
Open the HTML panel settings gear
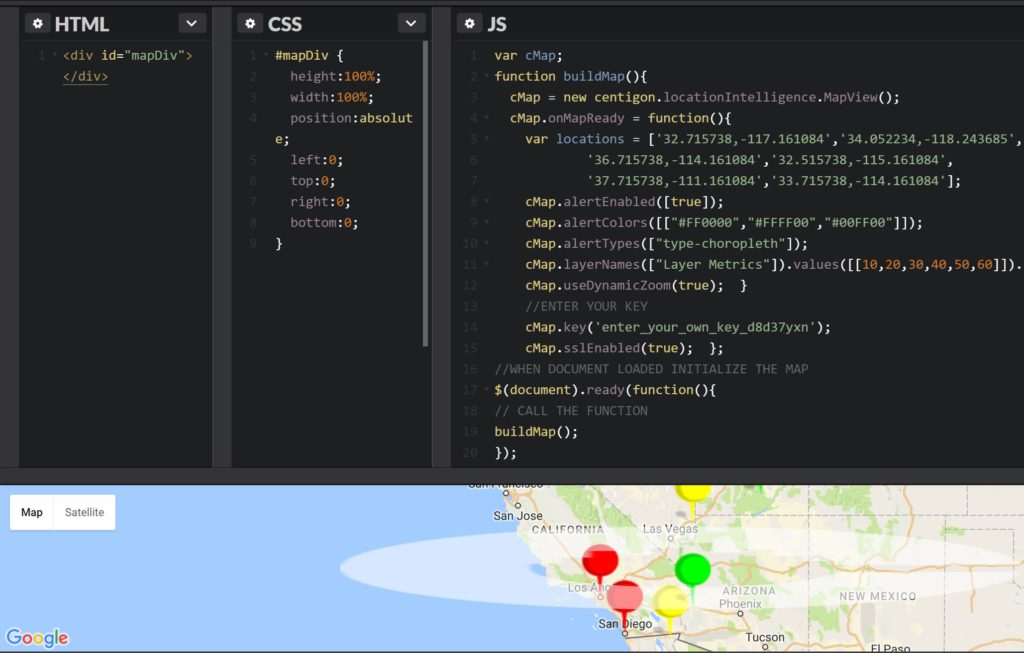[x=37, y=22]
